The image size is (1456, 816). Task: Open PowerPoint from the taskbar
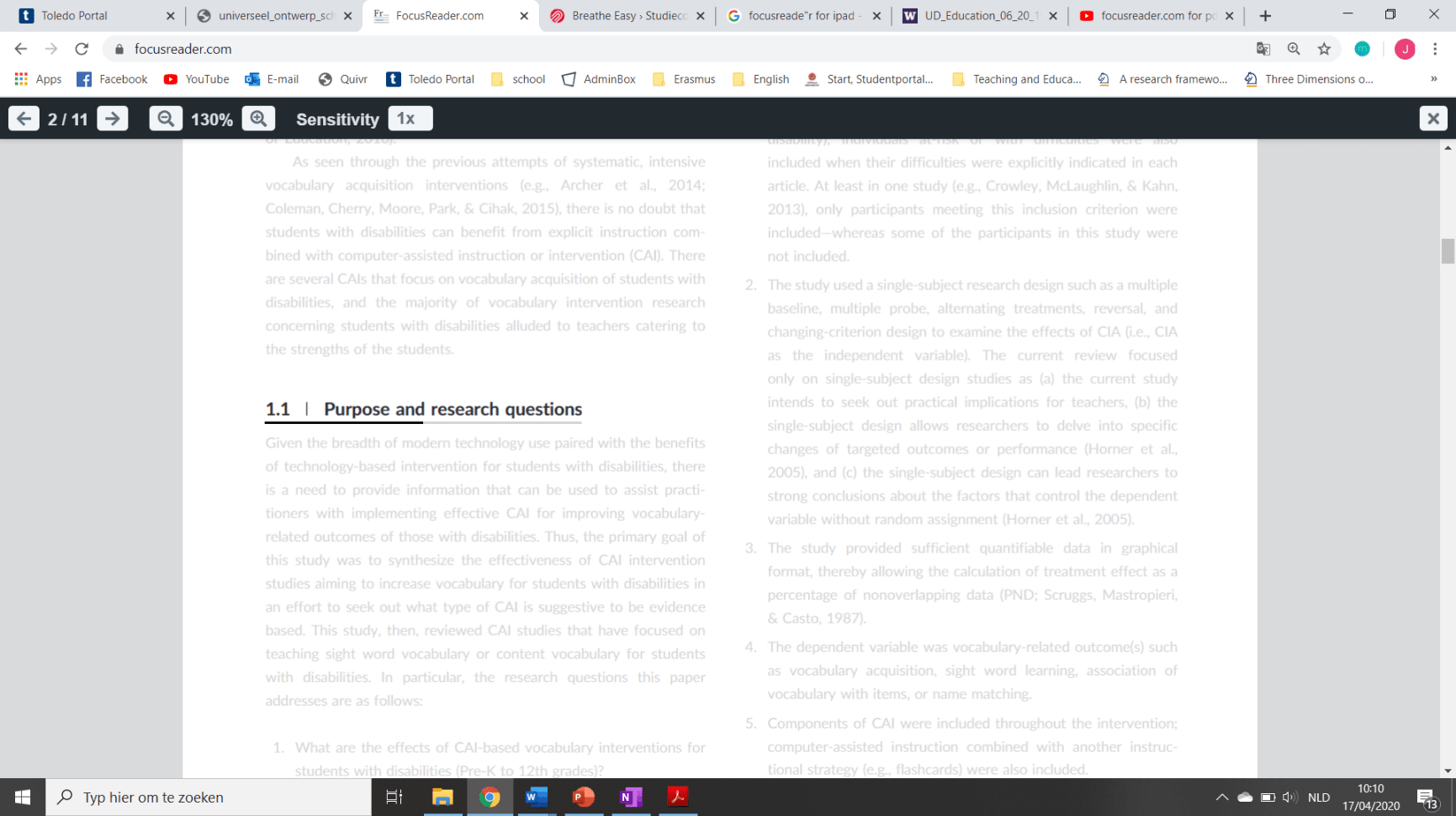click(x=584, y=797)
